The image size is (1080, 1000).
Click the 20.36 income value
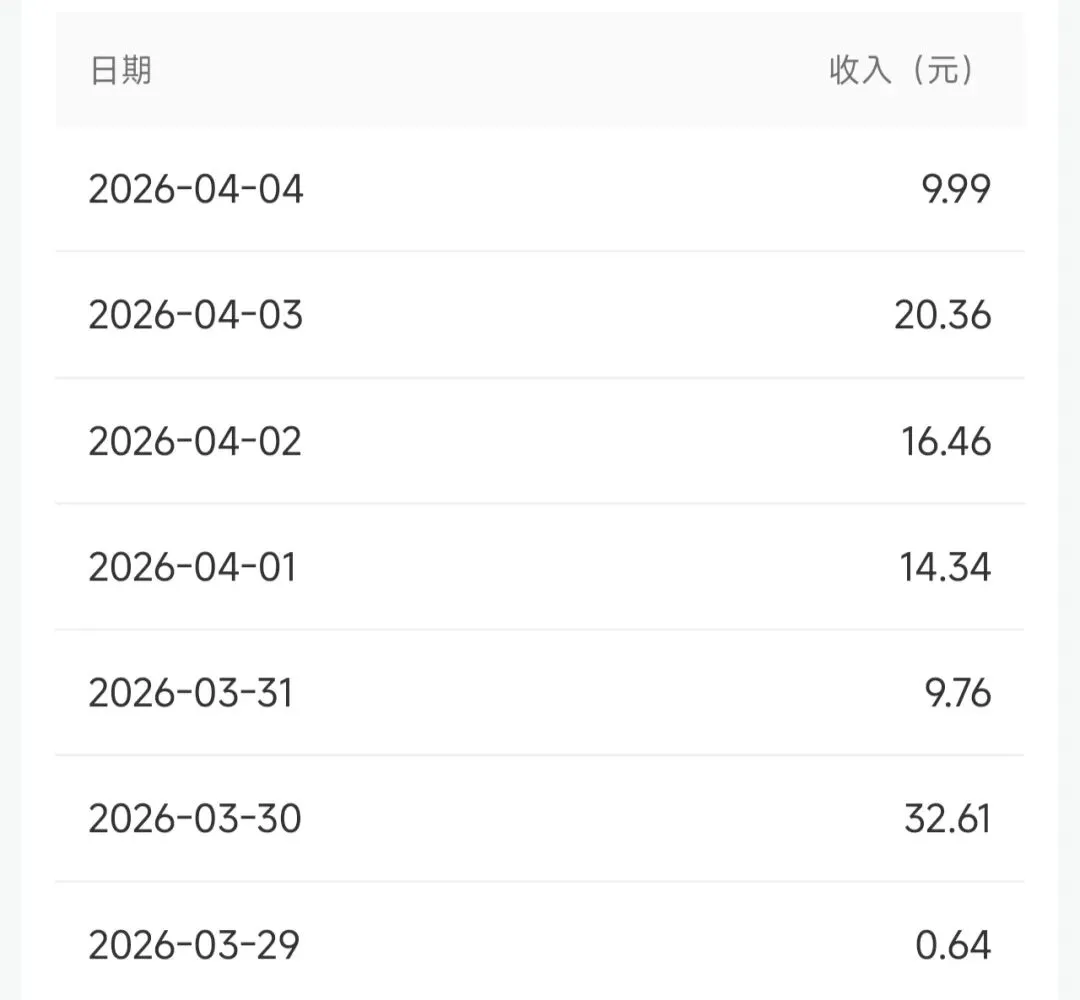point(942,315)
